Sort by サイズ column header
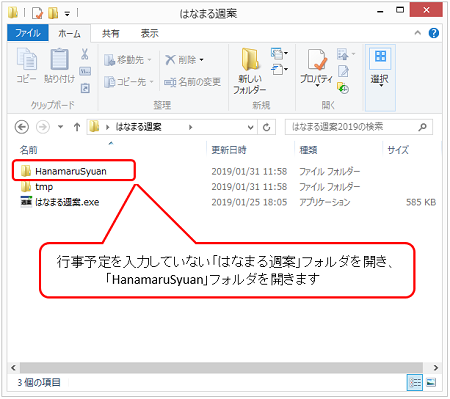 pos(398,150)
